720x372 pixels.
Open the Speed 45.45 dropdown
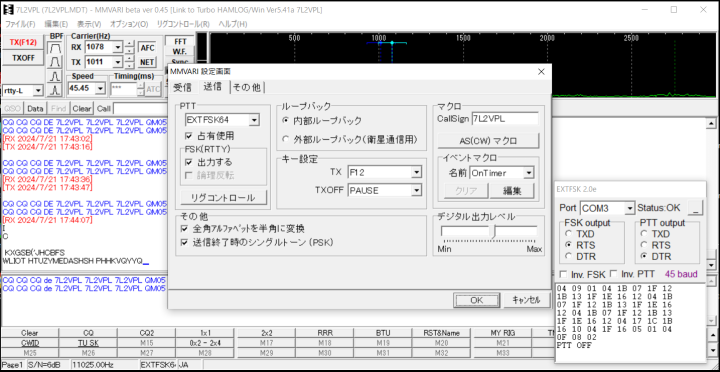tap(101, 88)
